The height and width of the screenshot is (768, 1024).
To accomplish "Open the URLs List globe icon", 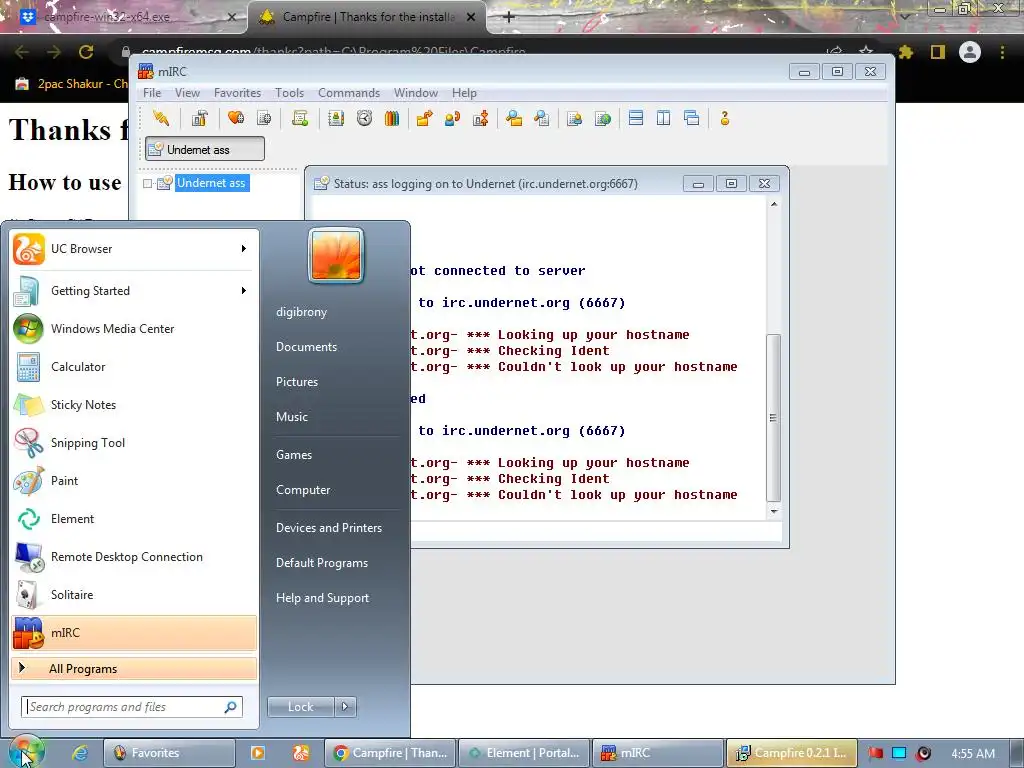I will coord(603,118).
